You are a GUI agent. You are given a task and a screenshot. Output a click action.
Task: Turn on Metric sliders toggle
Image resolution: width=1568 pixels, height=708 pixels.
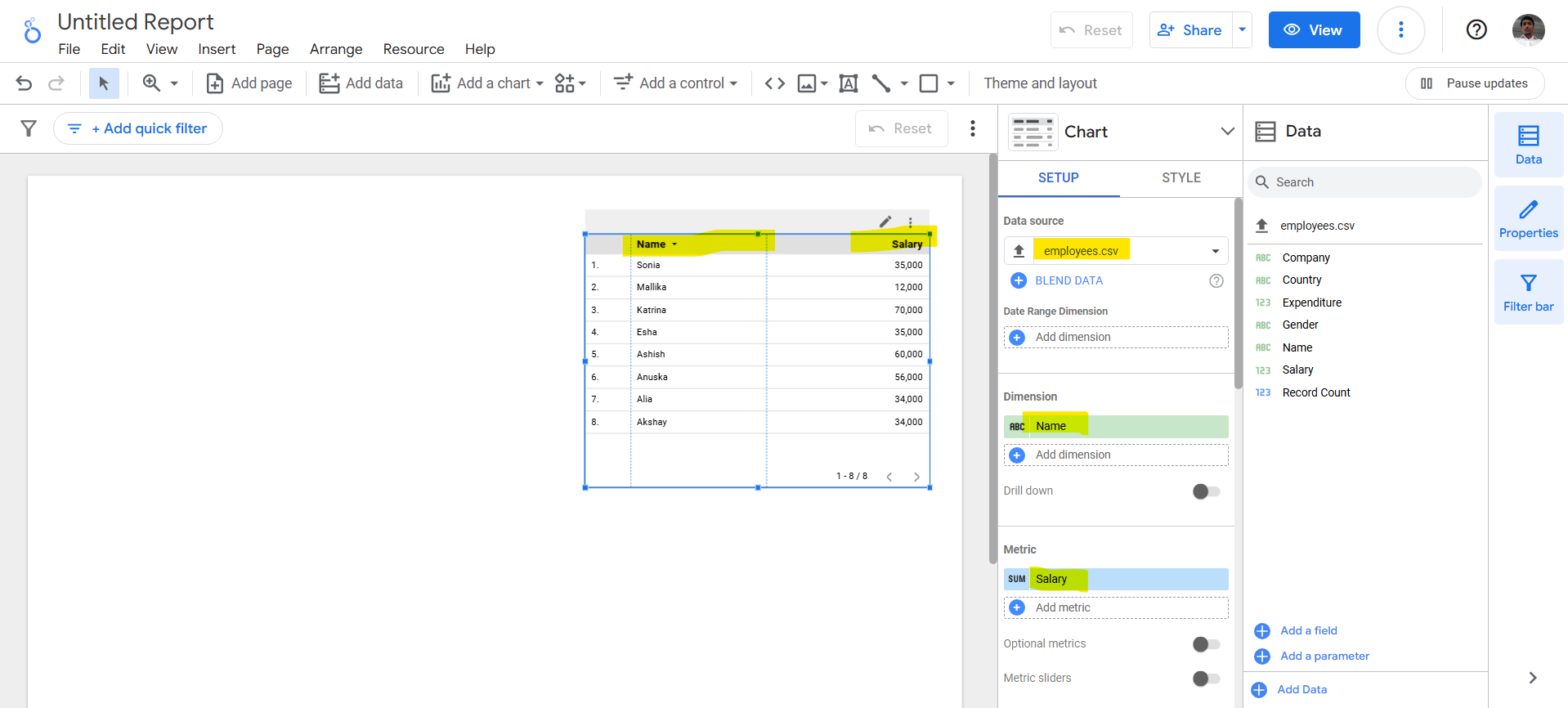[1206, 679]
